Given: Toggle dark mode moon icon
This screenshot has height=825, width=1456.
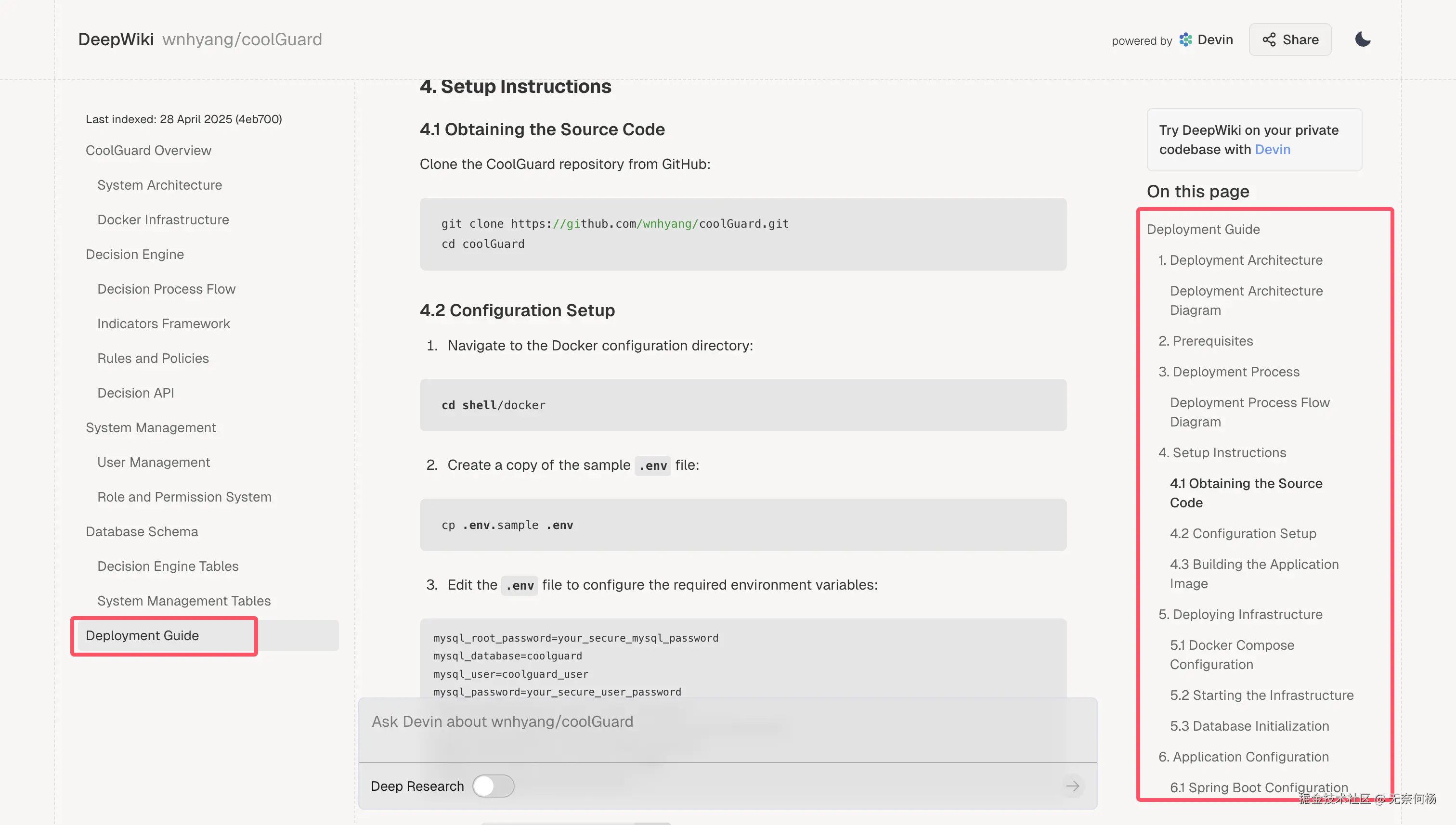Looking at the screenshot, I should click(x=1363, y=39).
